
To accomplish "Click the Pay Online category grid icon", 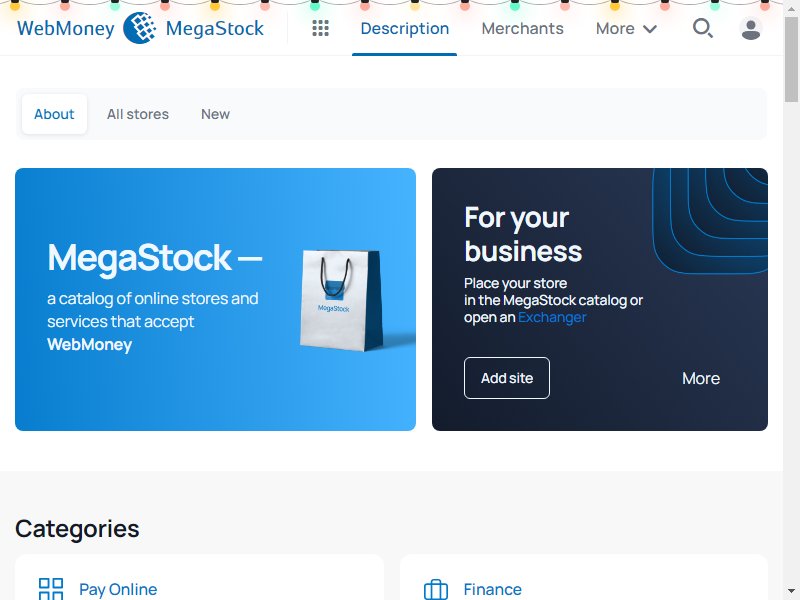I will [x=51, y=589].
